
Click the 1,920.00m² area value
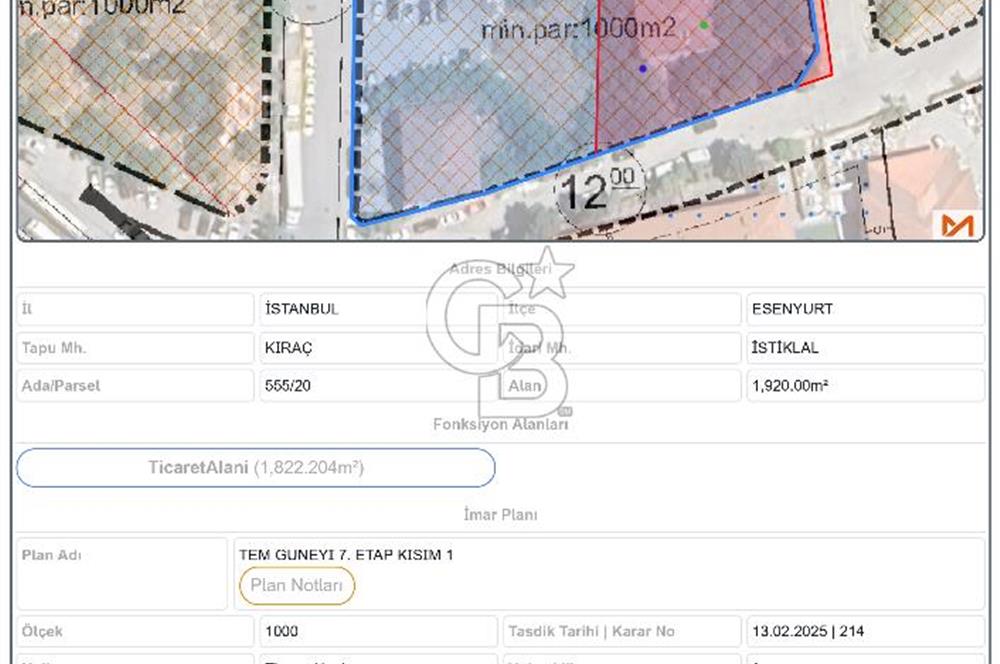pos(789,385)
